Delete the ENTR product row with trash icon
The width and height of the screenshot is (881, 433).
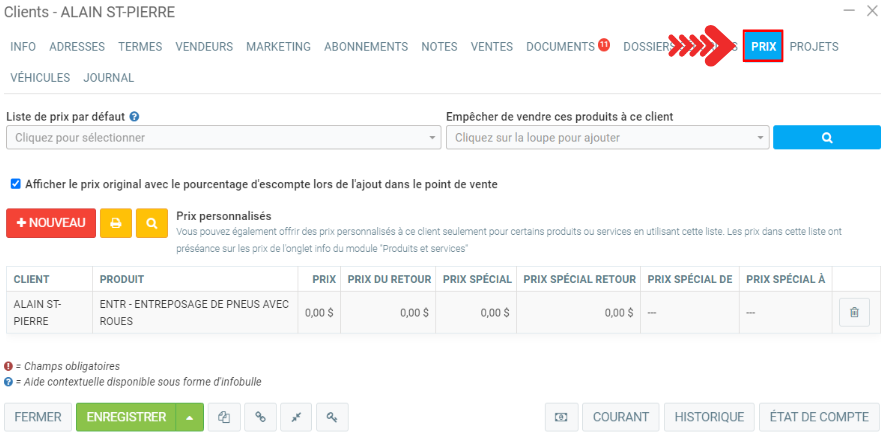(x=853, y=313)
